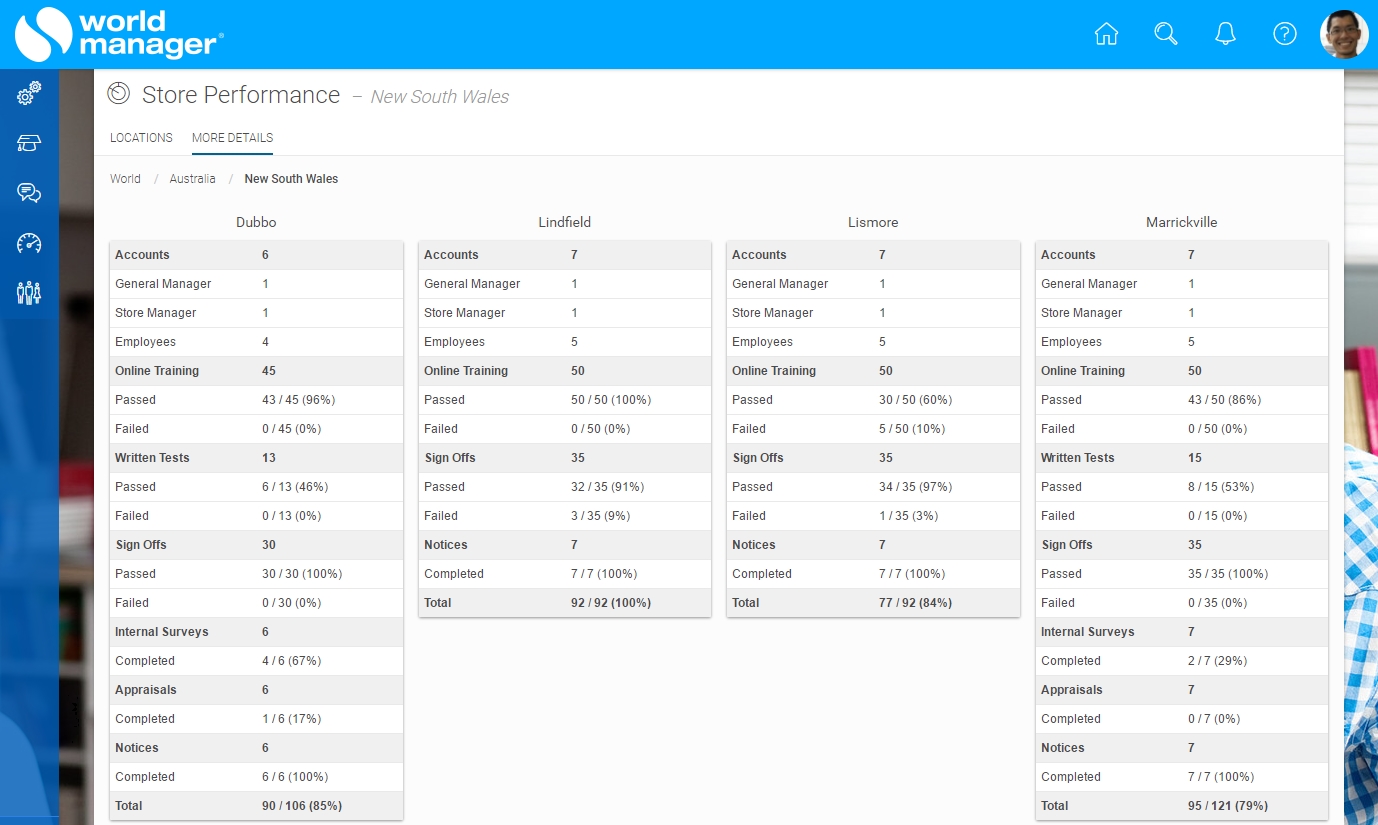
Task: Click Lindfield Notices header row
Action: coord(565,545)
